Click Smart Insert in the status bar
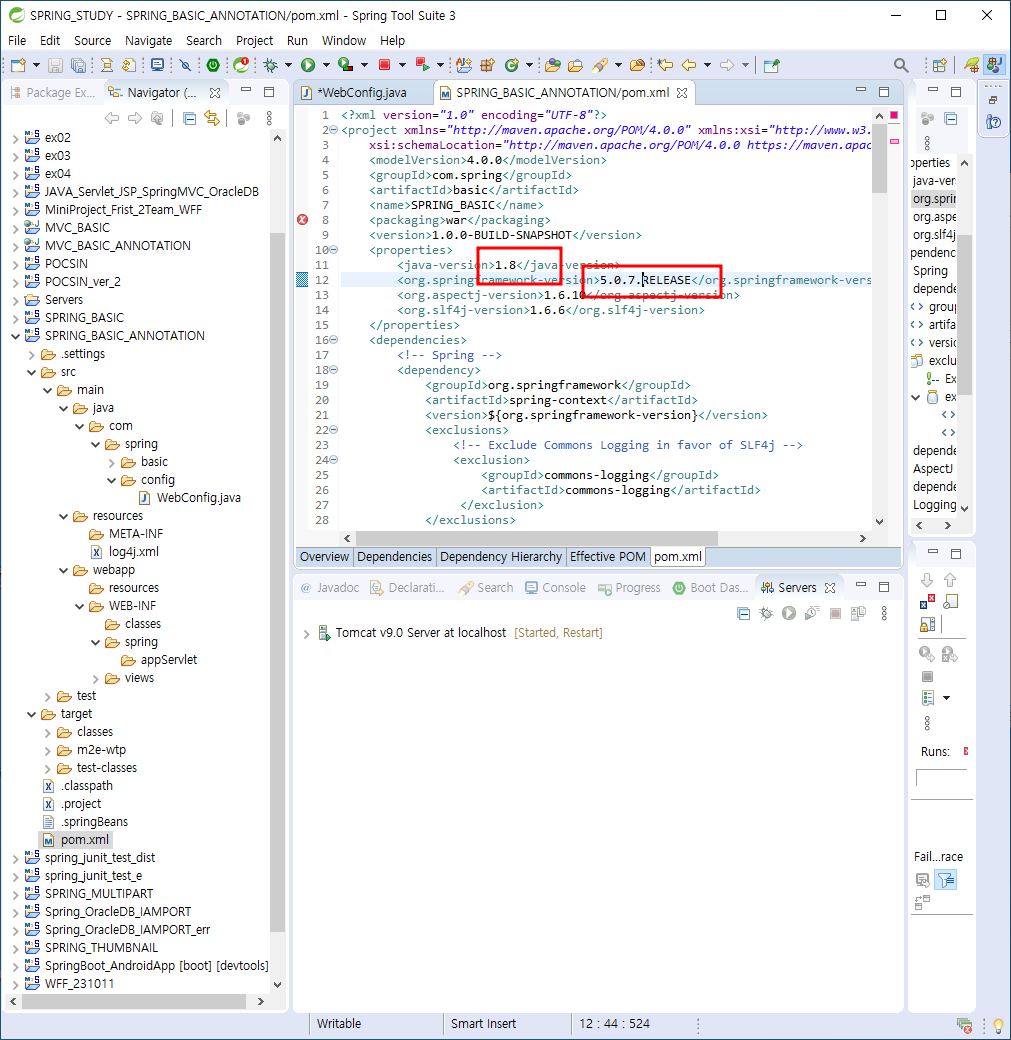Screen dimensions: 1011x1040 (484, 1023)
